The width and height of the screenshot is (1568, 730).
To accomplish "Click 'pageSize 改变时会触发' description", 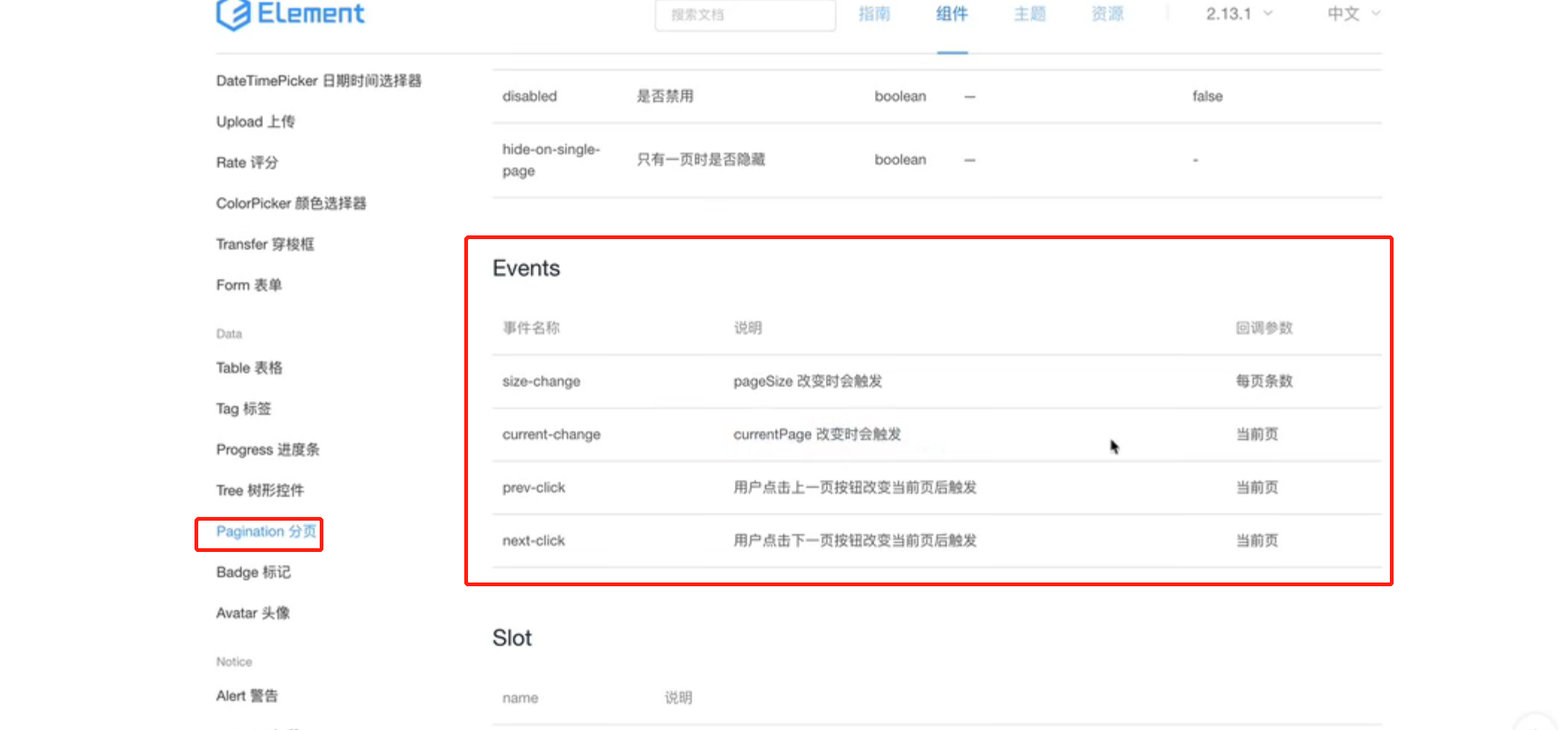I will pos(808,381).
